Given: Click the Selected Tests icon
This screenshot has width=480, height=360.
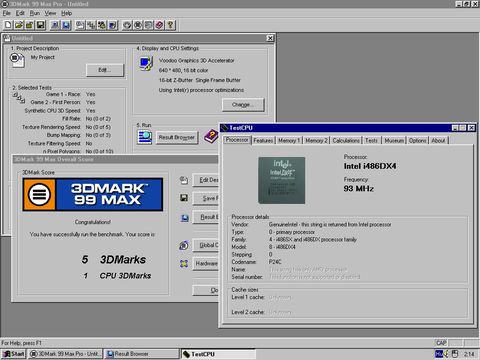Looking at the screenshot, I should [19, 98].
